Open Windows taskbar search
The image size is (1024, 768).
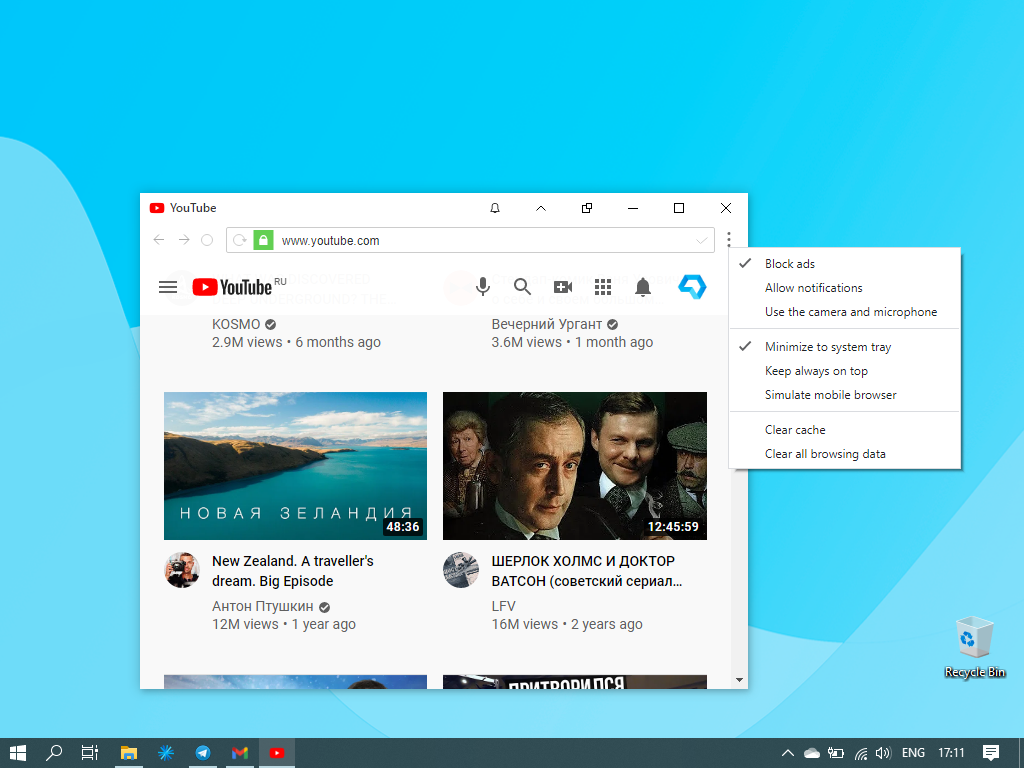[54, 753]
